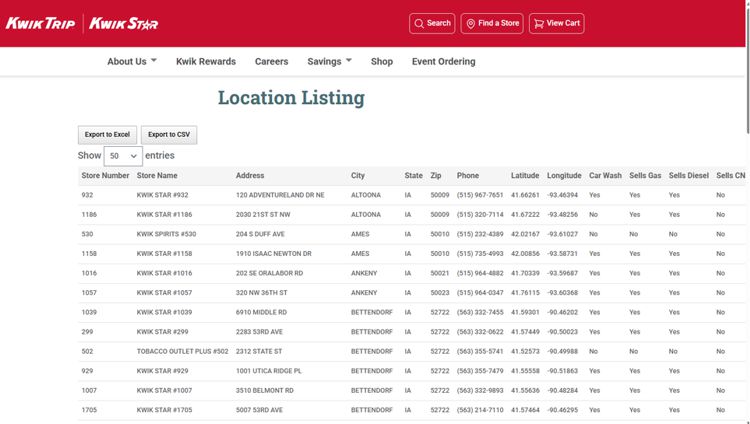This screenshot has height=424, width=750.
Task: Click the Export to Excel button
Action: click(107, 134)
